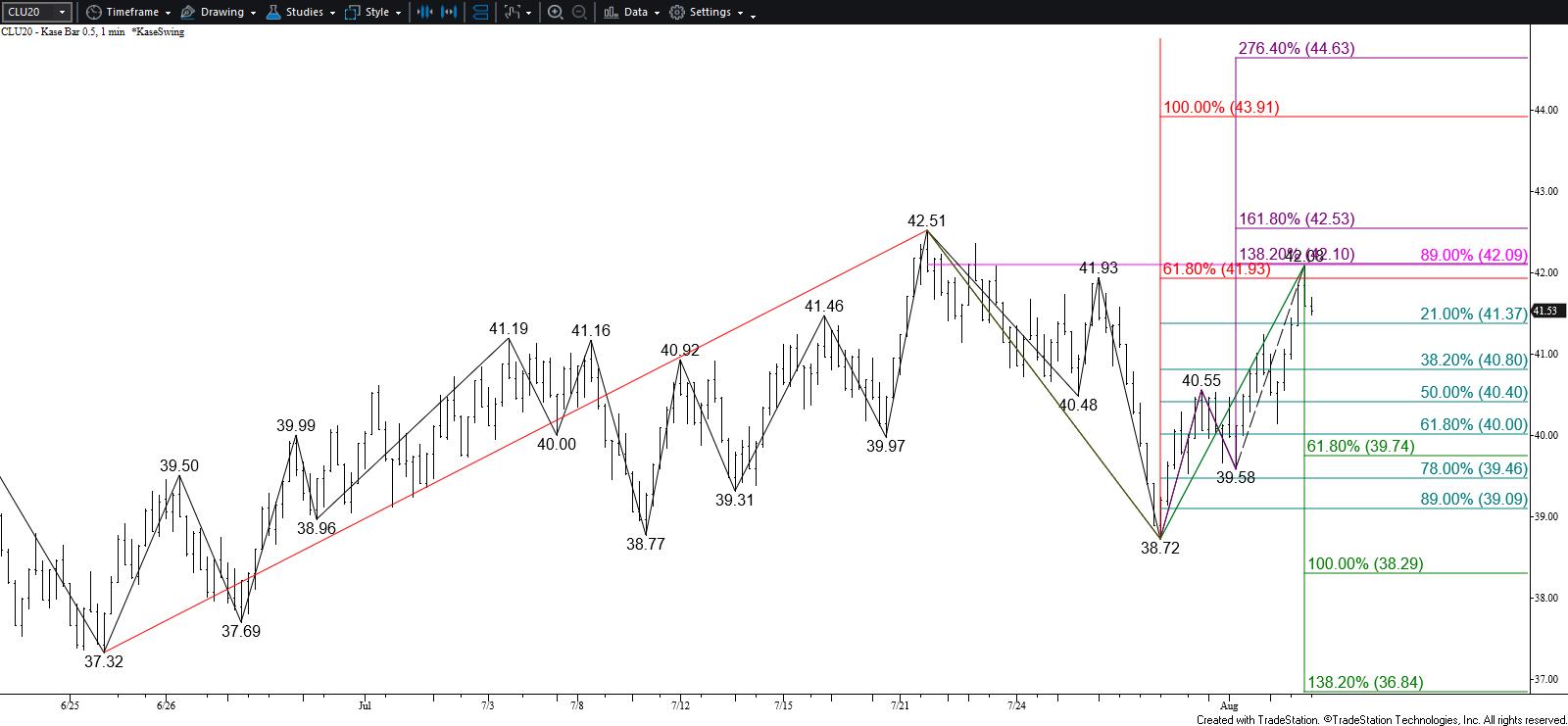Viewport: 1568px width, 726px height.
Task: Click the 39.97 swing low label
Action: point(886,445)
